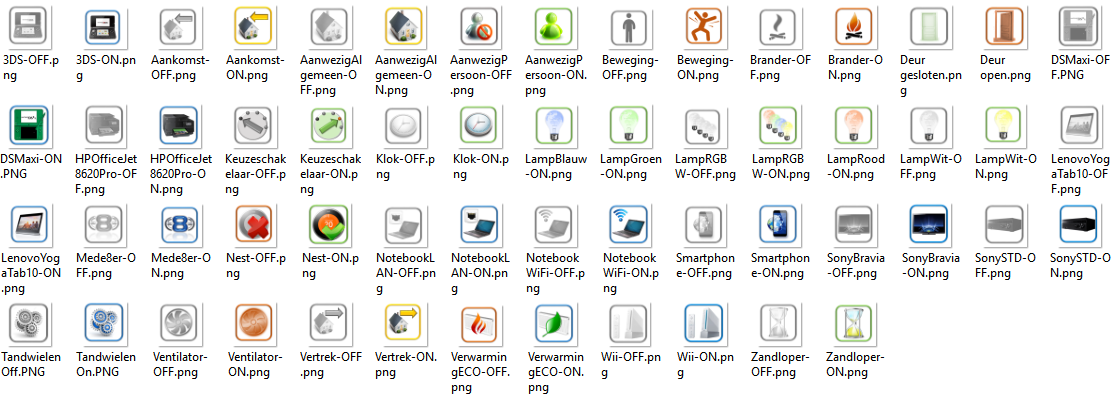Screen dimensions: 1118x397
Task: Click LenovoYogaTab10-ON.png tablet icon
Action: (x=31, y=224)
